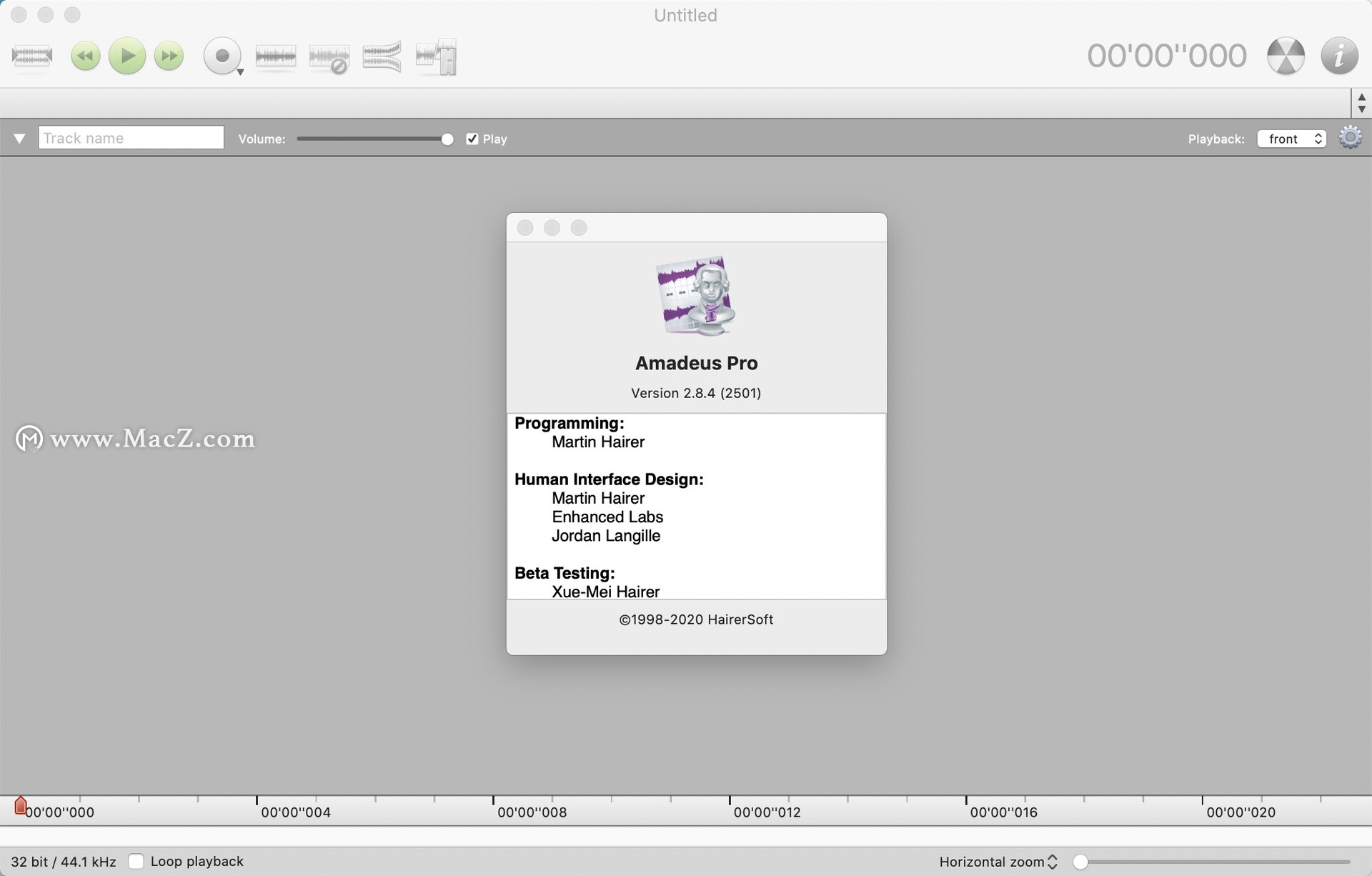Open the Playback dropdown set to front
Screen dimensions: 1372x876
click(1292, 139)
